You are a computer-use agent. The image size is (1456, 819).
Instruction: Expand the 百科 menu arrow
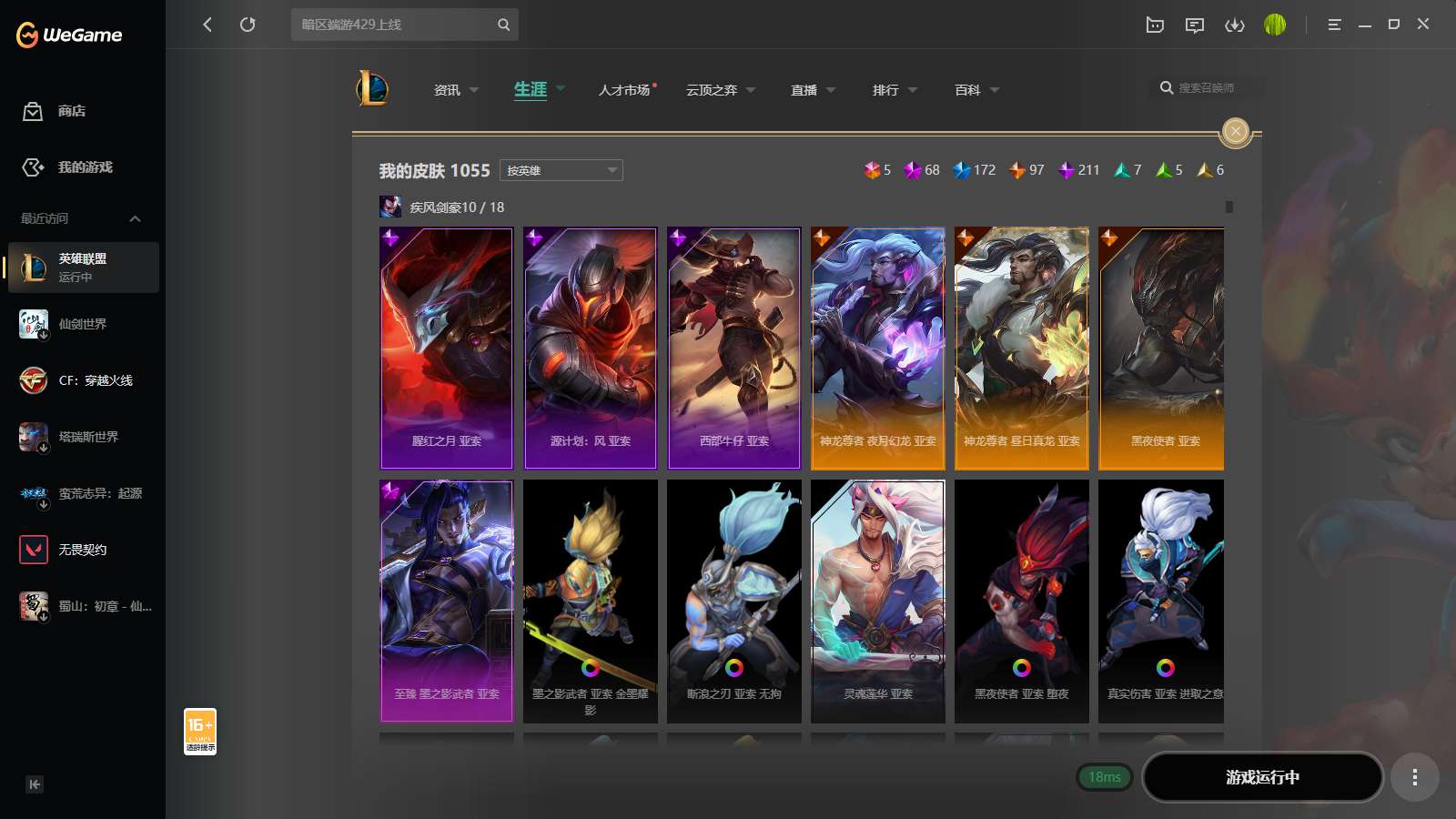995,90
